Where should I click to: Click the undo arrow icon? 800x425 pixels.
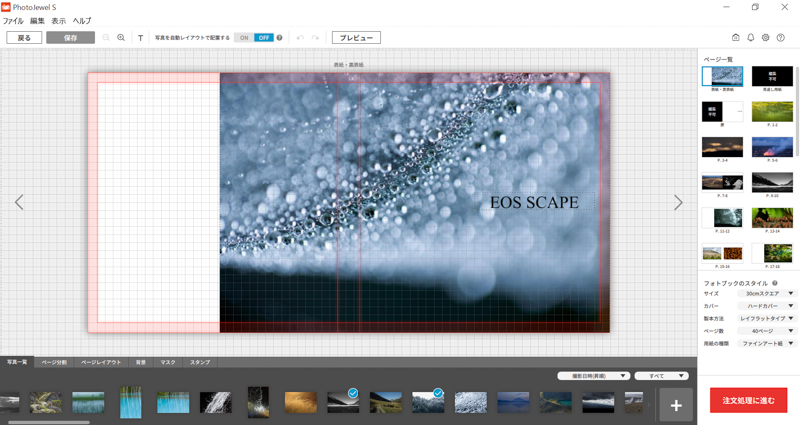pyautogui.click(x=300, y=38)
